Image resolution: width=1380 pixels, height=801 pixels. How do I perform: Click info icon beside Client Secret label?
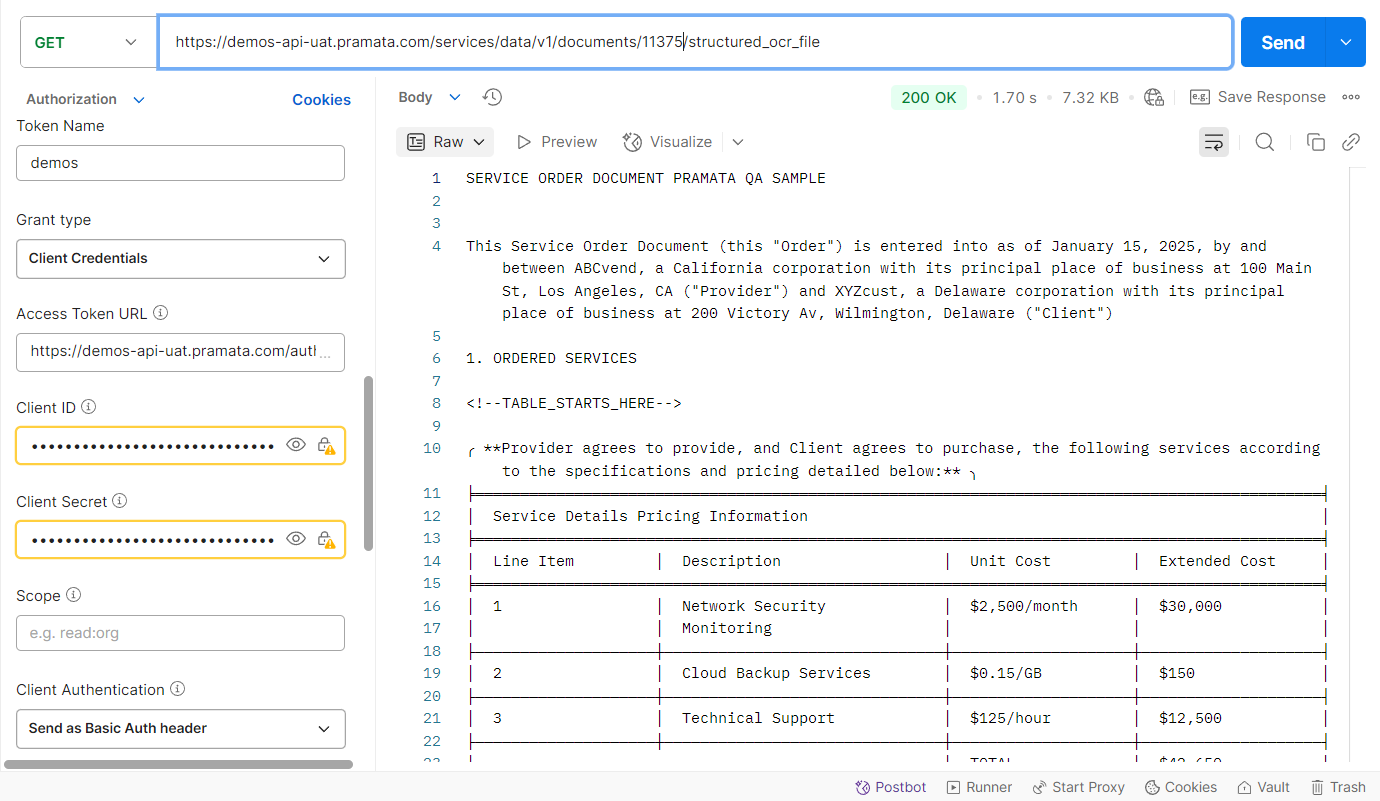pyautogui.click(x=119, y=501)
